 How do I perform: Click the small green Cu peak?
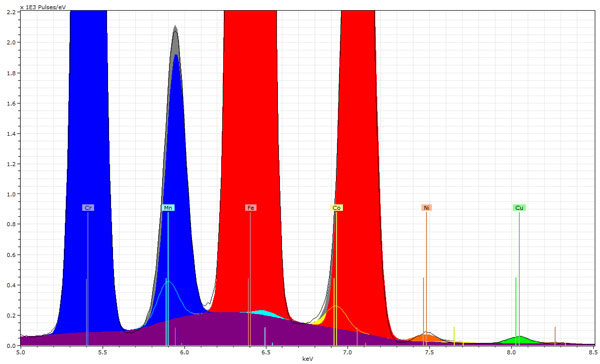pyautogui.click(x=519, y=340)
